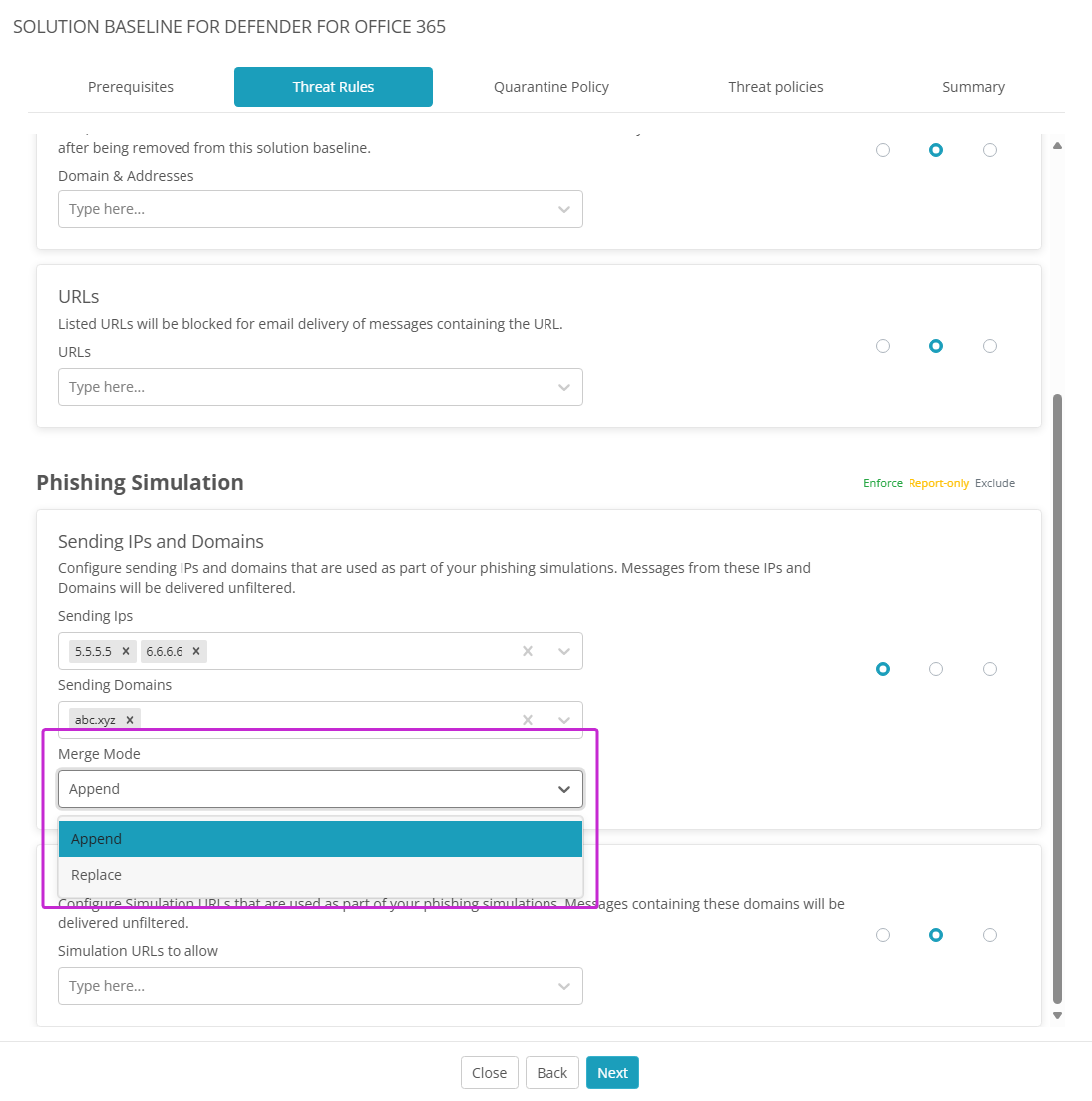1092x1101 pixels.
Task: Remove the 6.6.6.6 sending IP tag
Action: [x=196, y=651]
